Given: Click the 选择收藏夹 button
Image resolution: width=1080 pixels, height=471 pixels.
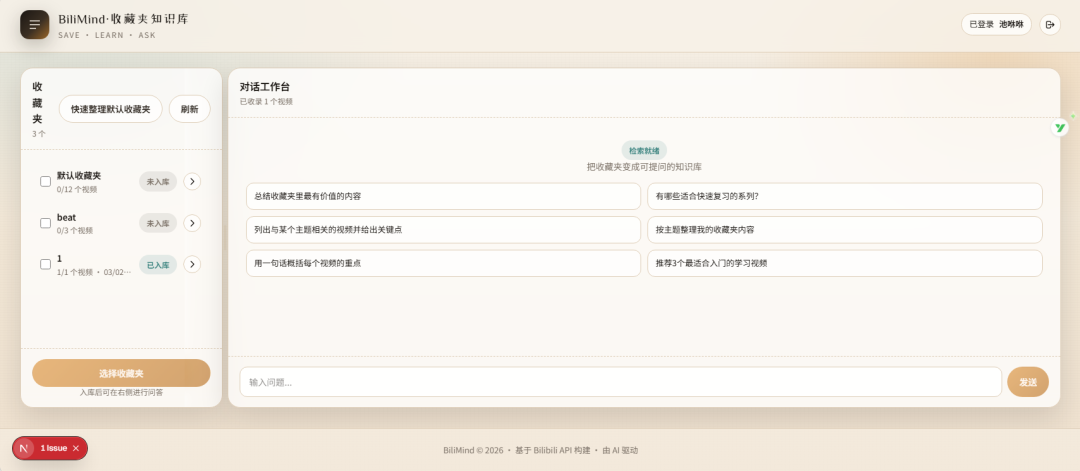Looking at the screenshot, I should click(x=121, y=373).
